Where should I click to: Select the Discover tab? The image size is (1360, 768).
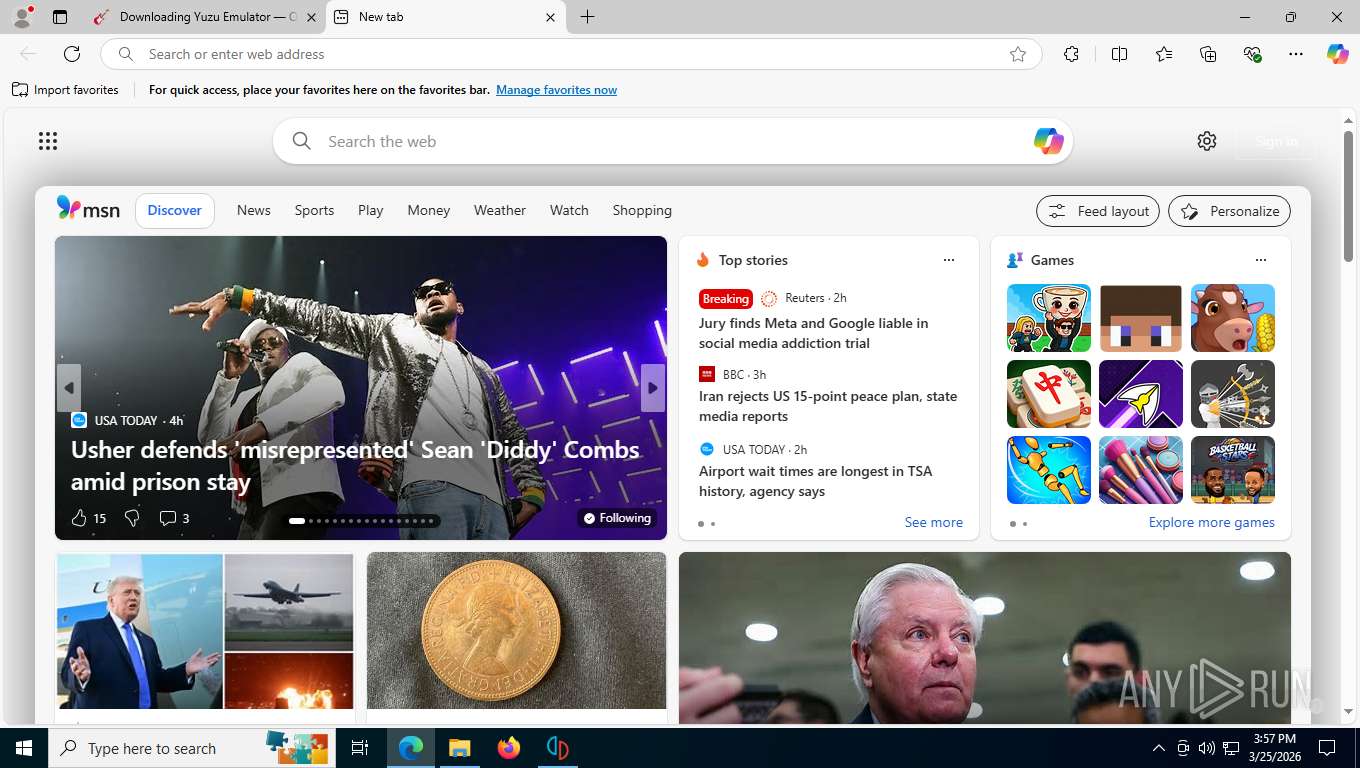175,210
